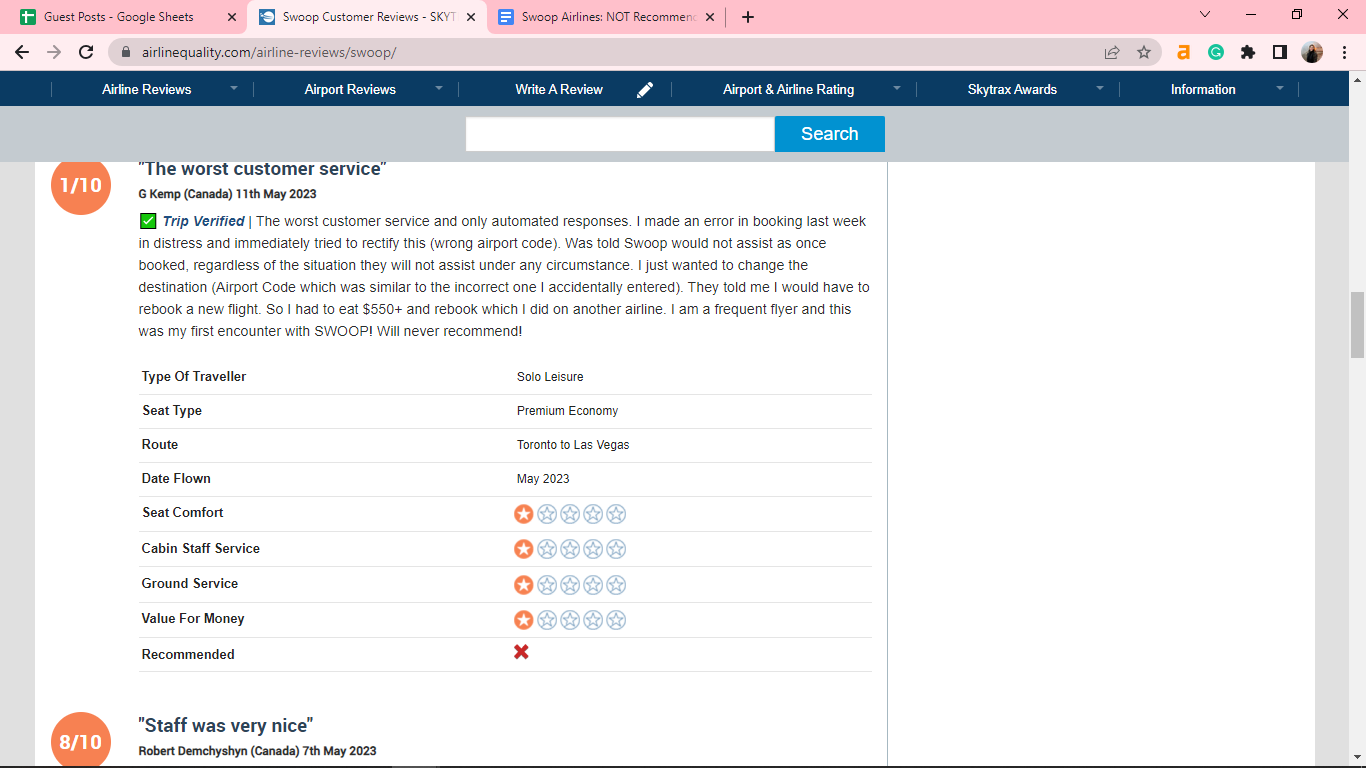Click the 1/10 rating badge
The width and height of the screenshot is (1366, 768).
pyautogui.click(x=81, y=185)
